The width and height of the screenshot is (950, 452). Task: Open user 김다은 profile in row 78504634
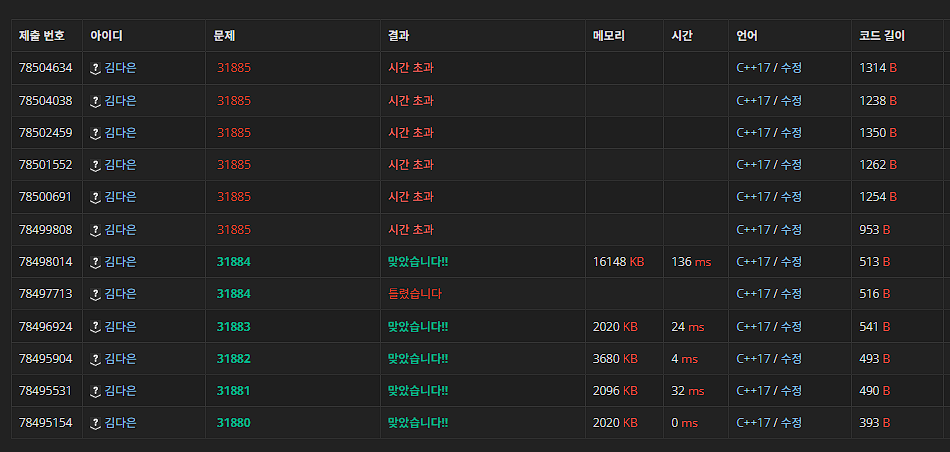coord(121,68)
